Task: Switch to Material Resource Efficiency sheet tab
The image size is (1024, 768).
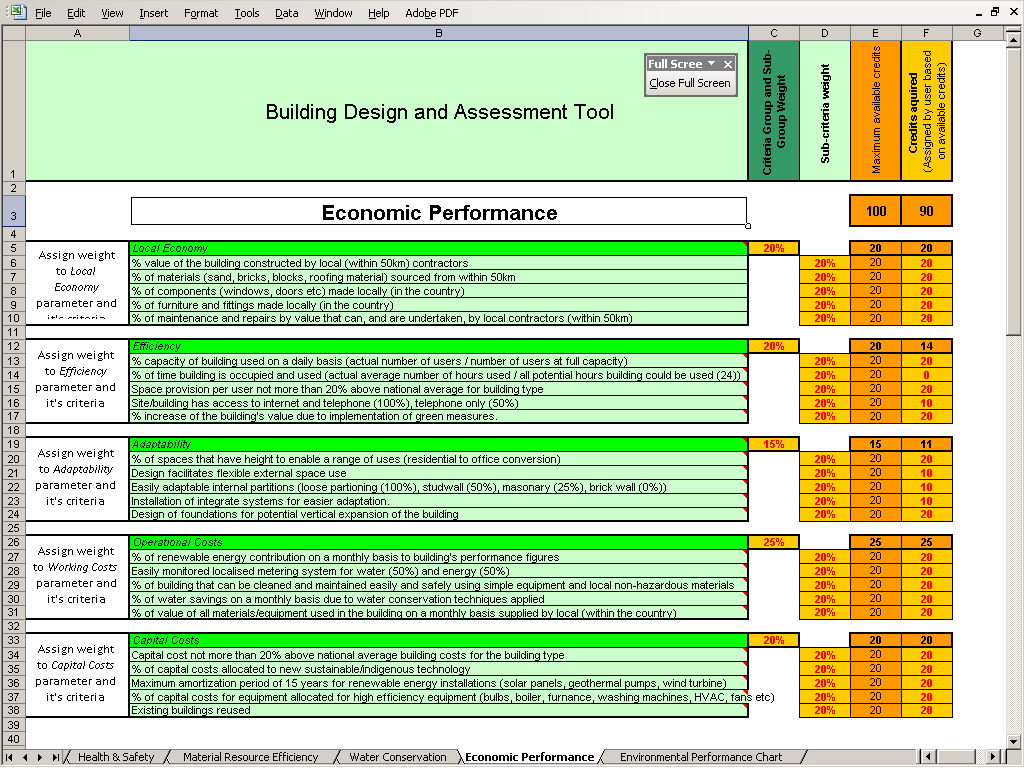Action: pos(250,757)
